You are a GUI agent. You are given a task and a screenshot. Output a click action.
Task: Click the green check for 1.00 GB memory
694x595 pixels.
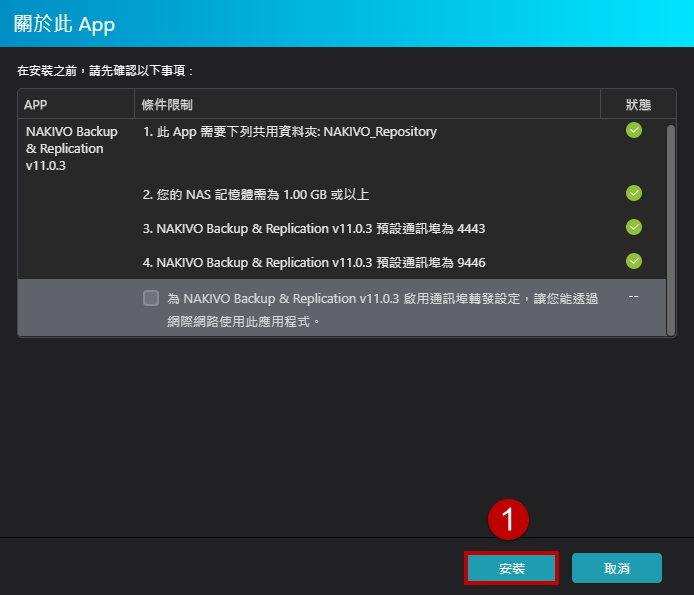[x=634, y=193]
